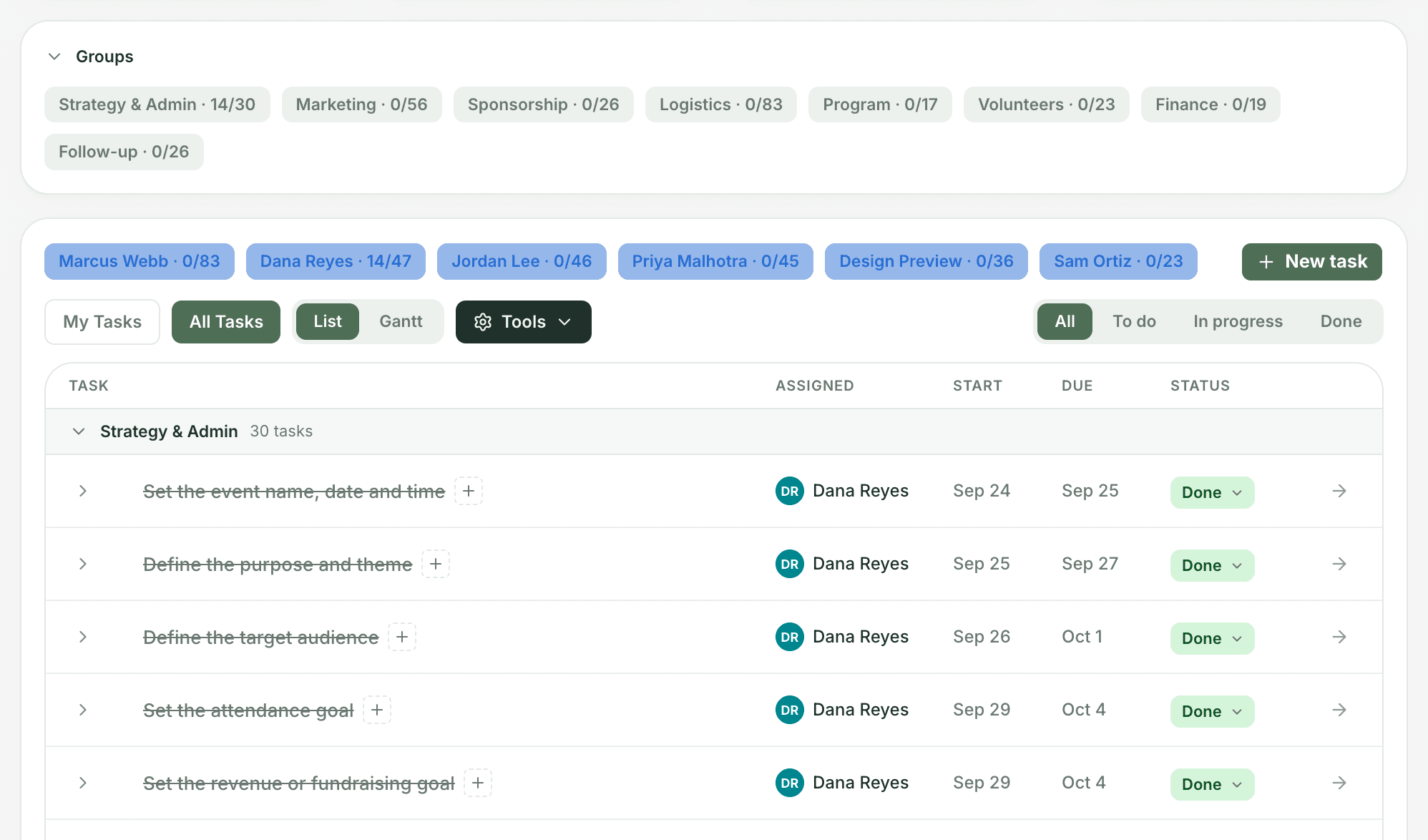Add subtask plus icon beside Set the event name

pyautogui.click(x=469, y=491)
